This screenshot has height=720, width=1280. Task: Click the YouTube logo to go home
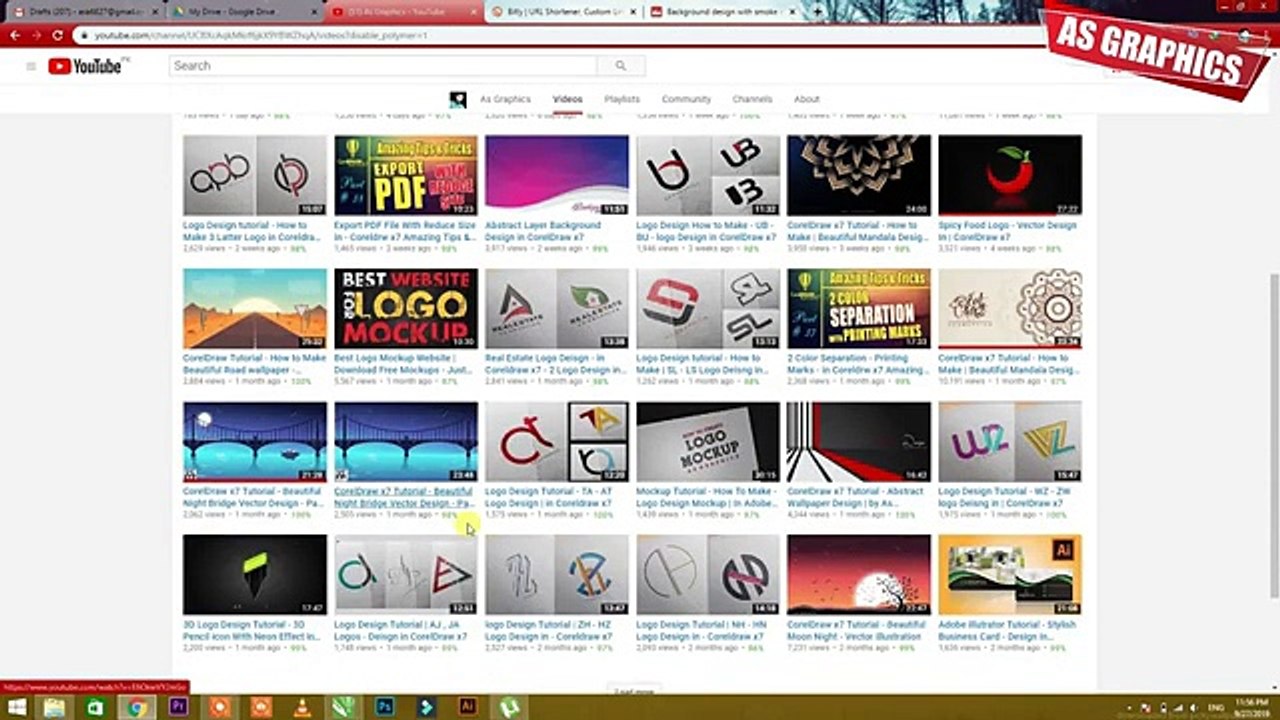(84, 66)
